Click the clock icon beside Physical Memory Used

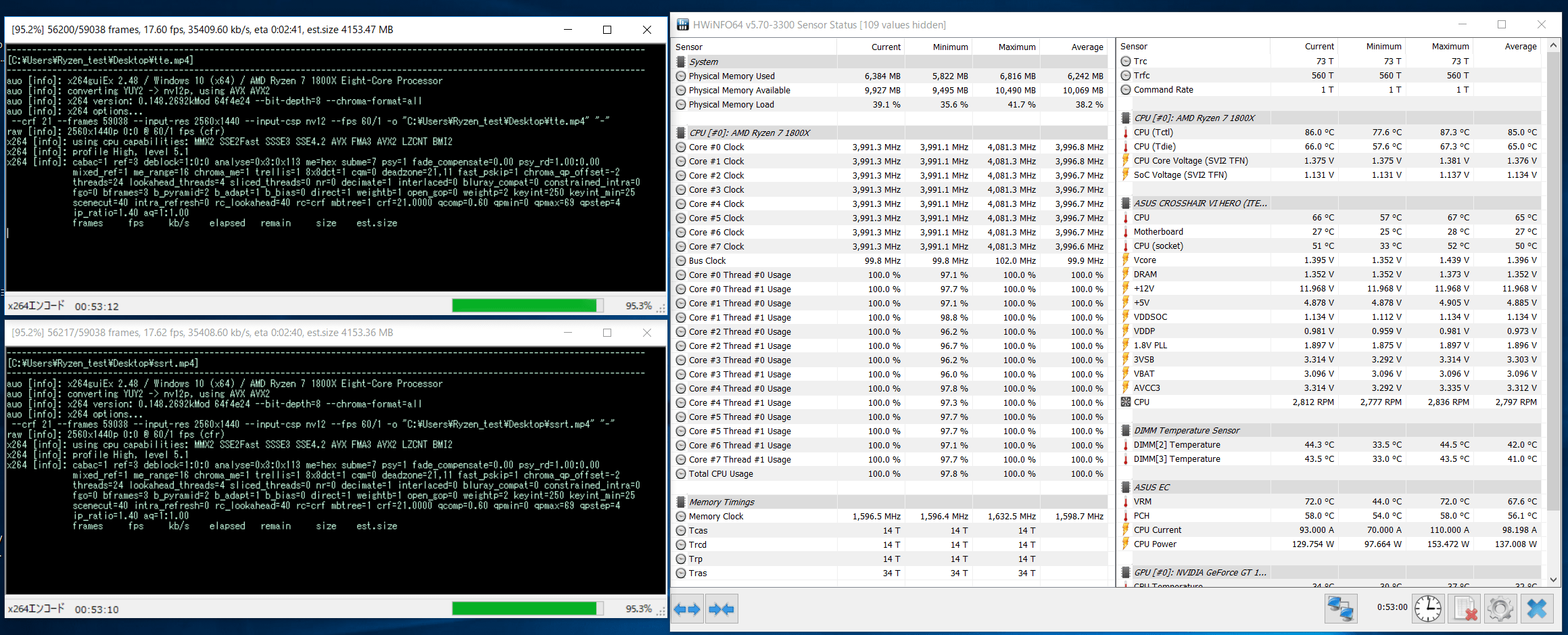(681, 76)
